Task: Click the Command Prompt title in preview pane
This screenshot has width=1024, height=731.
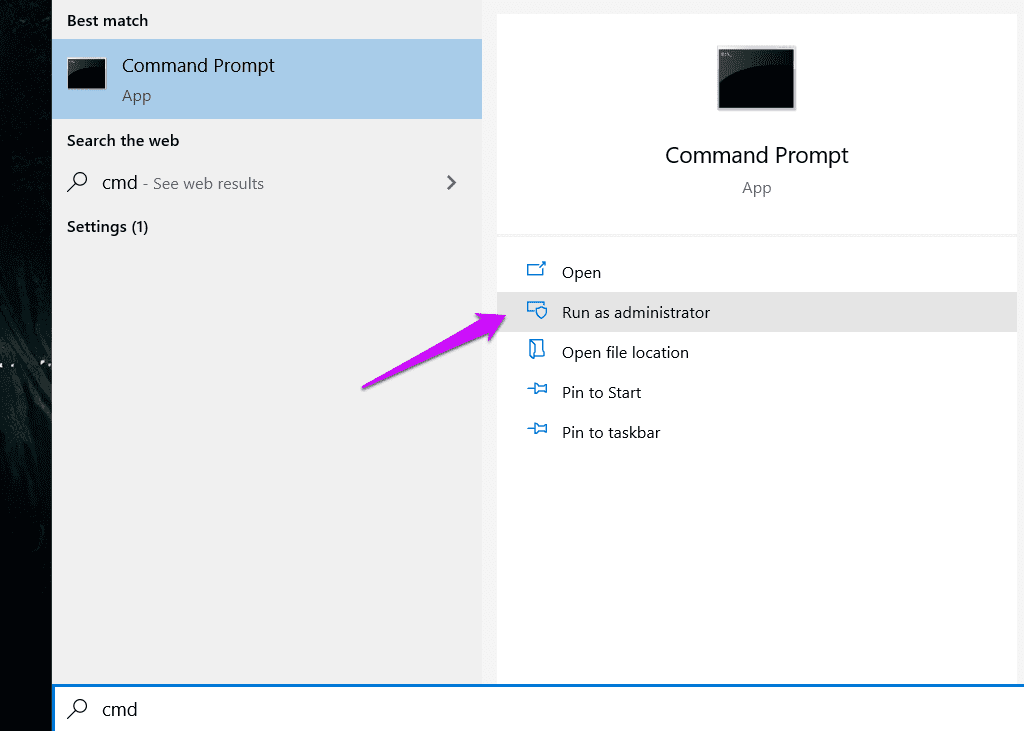Action: [x=756, y=155]
